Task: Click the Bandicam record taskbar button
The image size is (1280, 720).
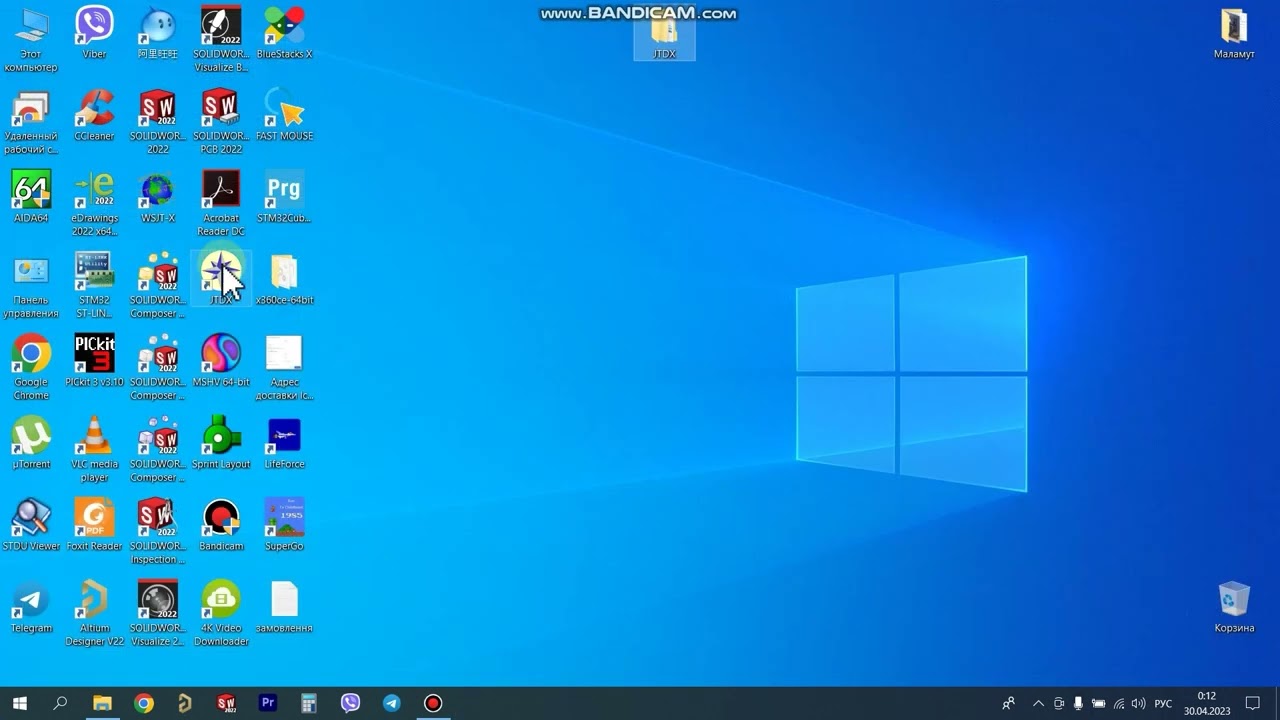Action: (432, 703)
